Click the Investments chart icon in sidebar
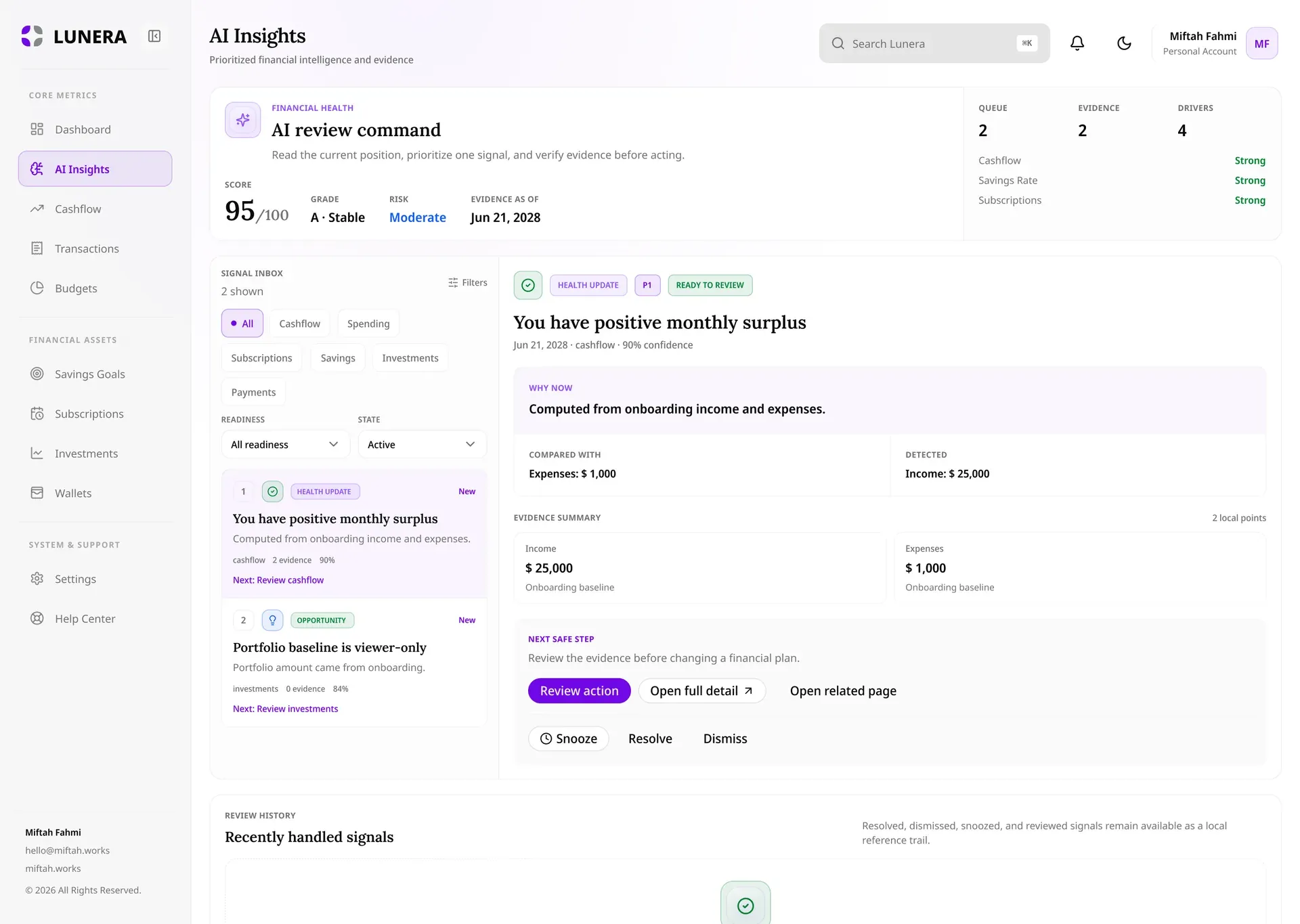This screenshot has height=924, width=1300. (x=37, y=453)
